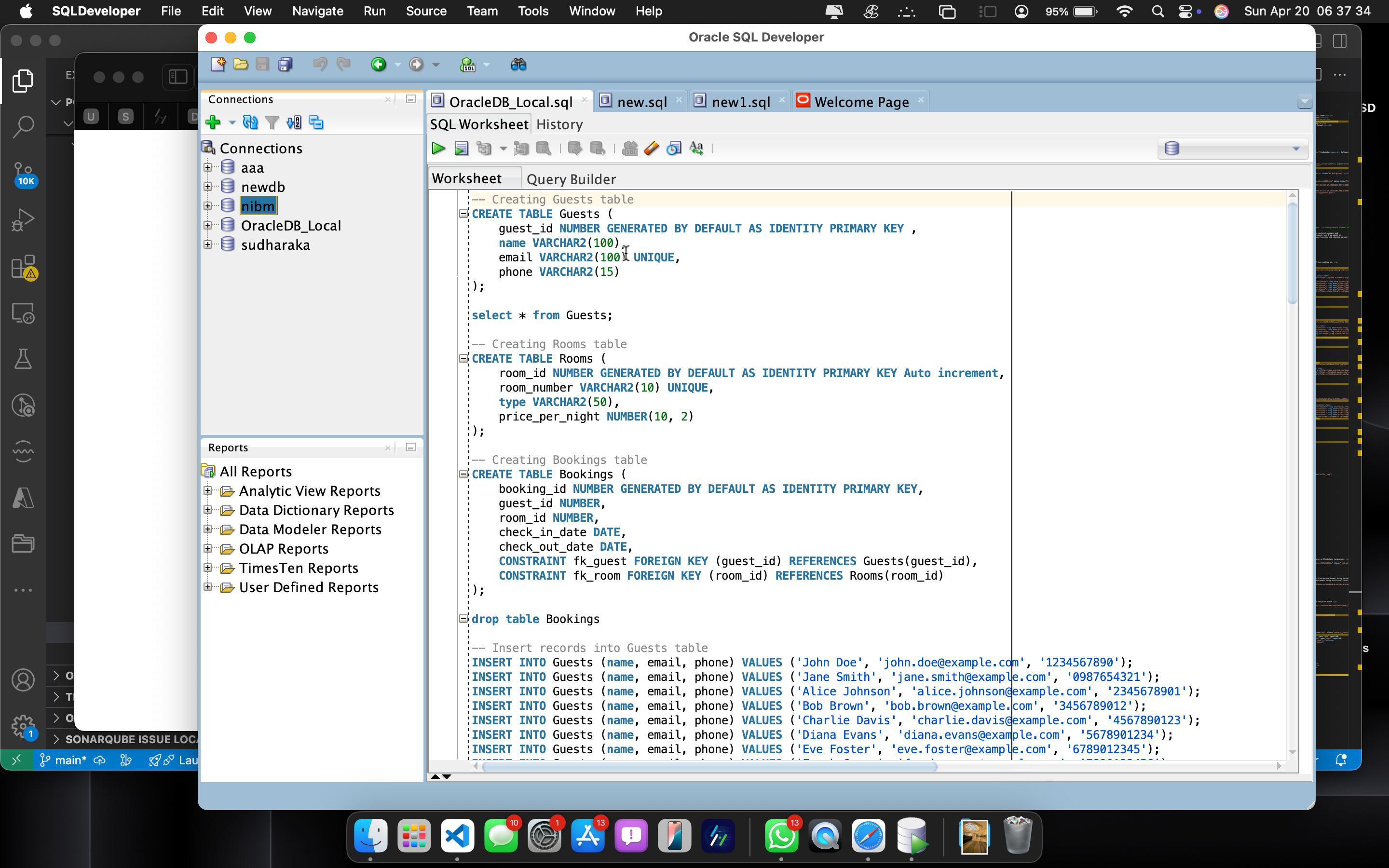Open the connection selector dropdown in worksheet

pyautogui.click(x=1295, y=149)
